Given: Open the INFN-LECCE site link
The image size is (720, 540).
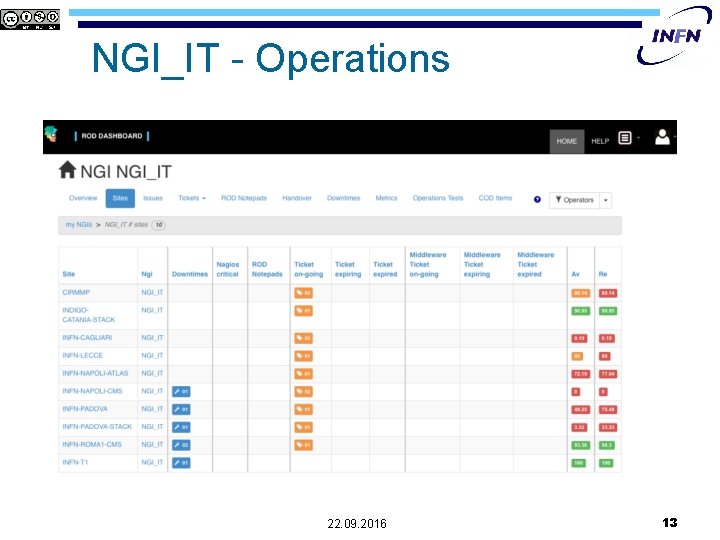Looking at the screenshot, I should point(83,355).
